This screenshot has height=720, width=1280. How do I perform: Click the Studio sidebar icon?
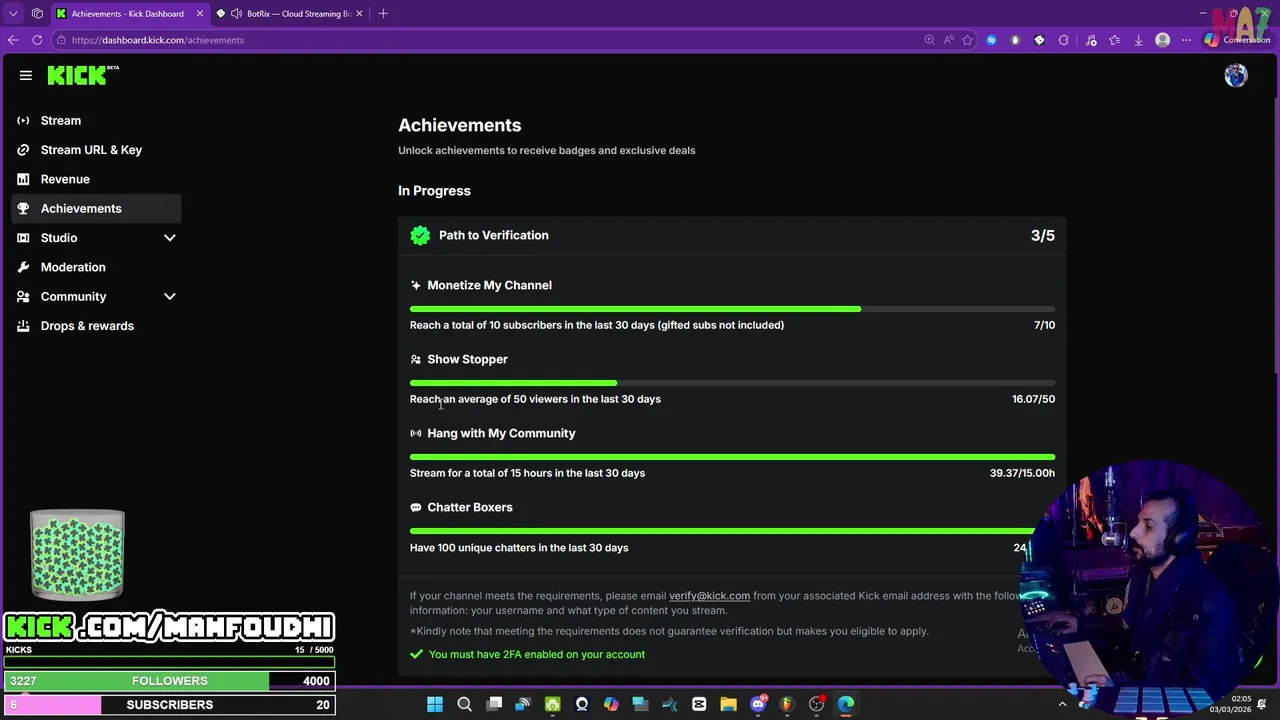coord(23,238)
